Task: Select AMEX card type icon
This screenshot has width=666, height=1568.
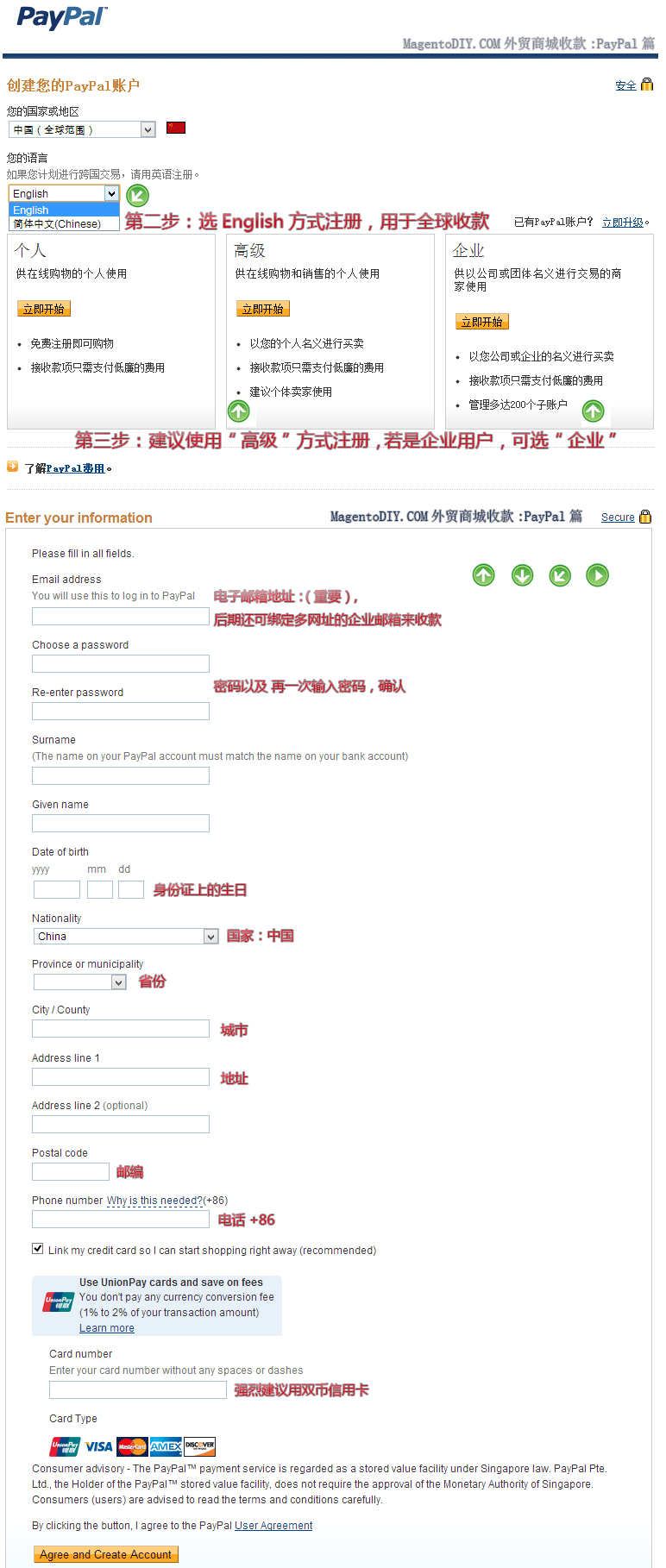Action: [166, 1446]
